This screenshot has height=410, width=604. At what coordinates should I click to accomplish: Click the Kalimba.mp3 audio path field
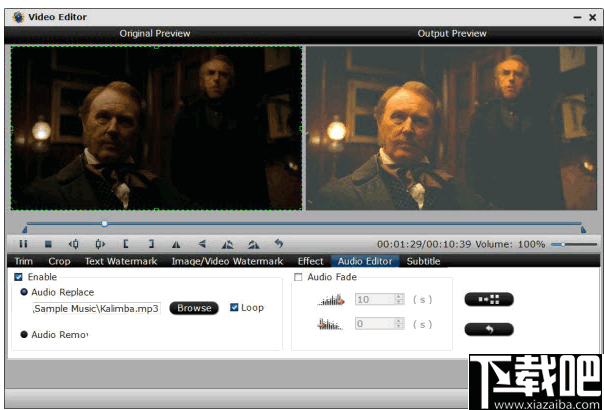pyautogui.click(x=96, y=308)
